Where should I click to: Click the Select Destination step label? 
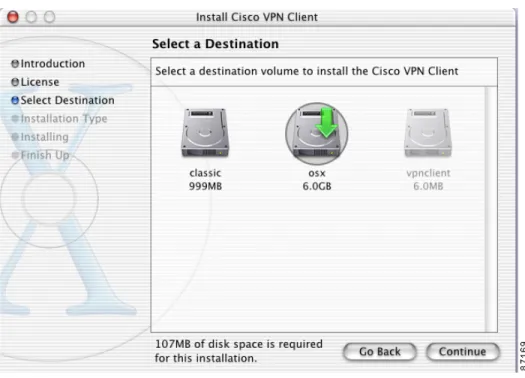tap(68, 100)
